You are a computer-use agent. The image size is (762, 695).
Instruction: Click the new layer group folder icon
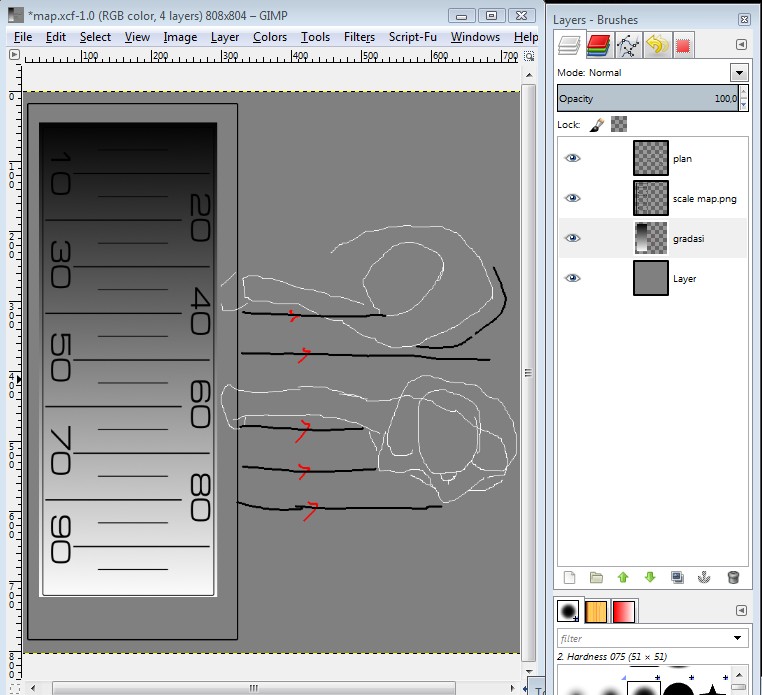(596, 577)
